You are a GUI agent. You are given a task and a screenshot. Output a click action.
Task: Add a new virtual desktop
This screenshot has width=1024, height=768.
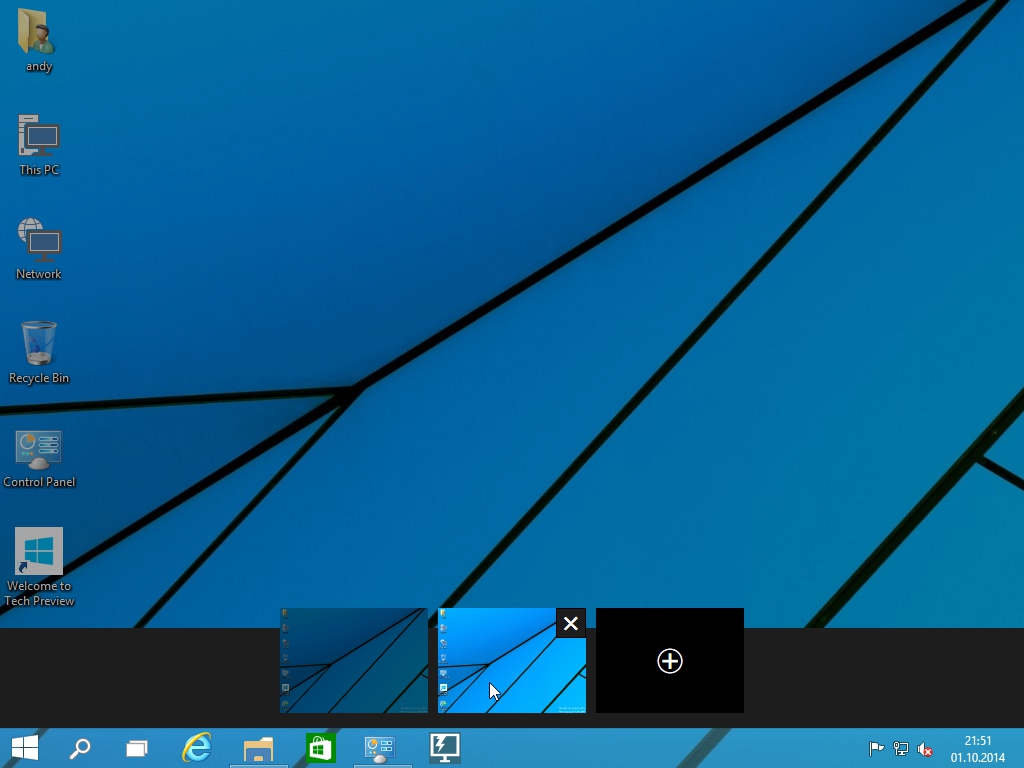(669, 660)
